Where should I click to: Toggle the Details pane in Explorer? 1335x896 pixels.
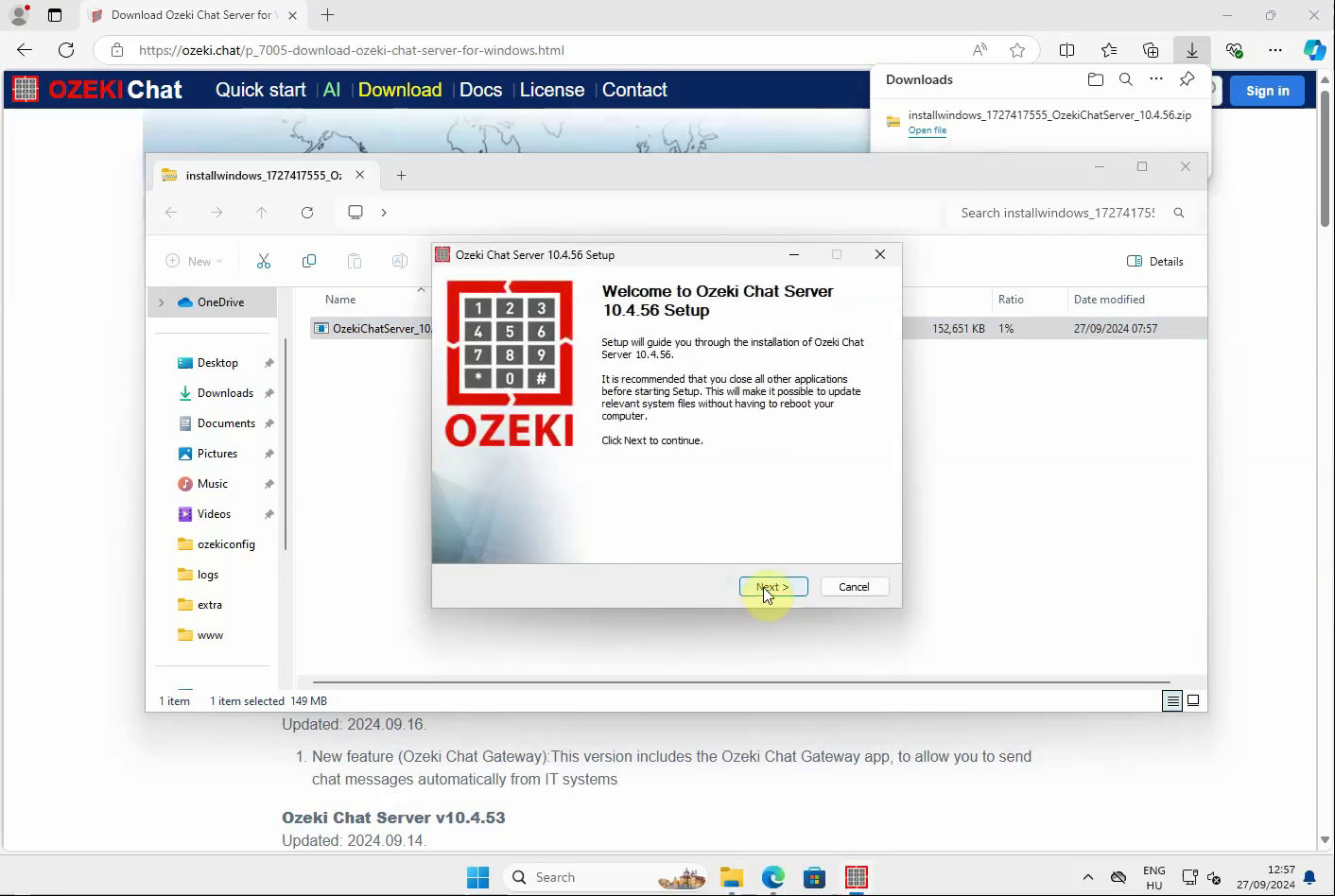(1155, 262)
